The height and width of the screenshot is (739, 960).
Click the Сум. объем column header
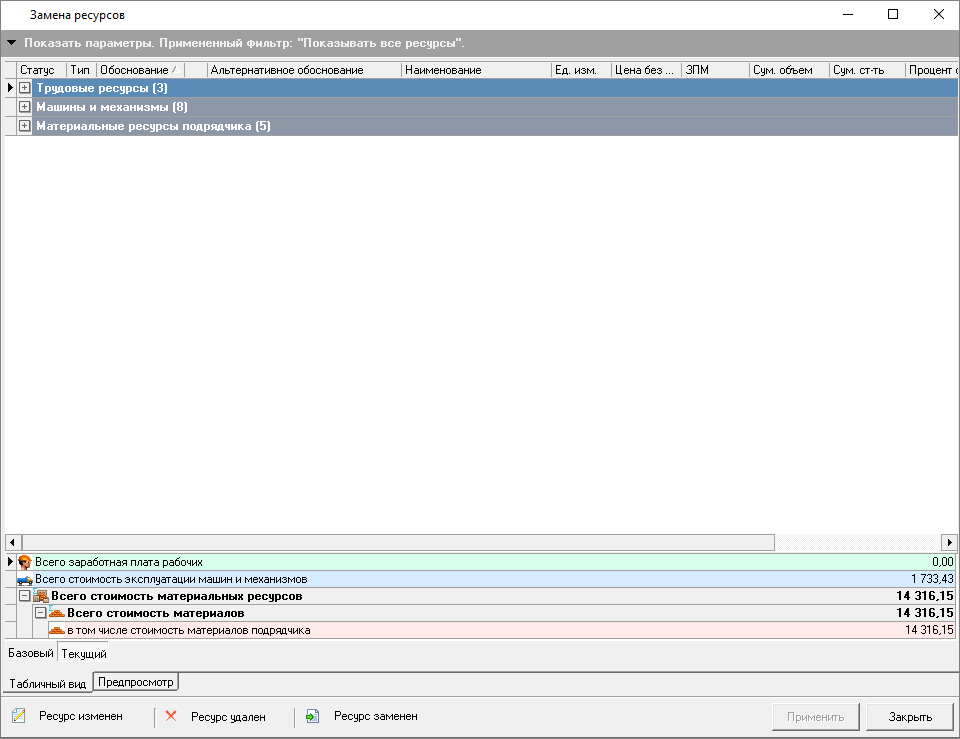coord(790,70)
